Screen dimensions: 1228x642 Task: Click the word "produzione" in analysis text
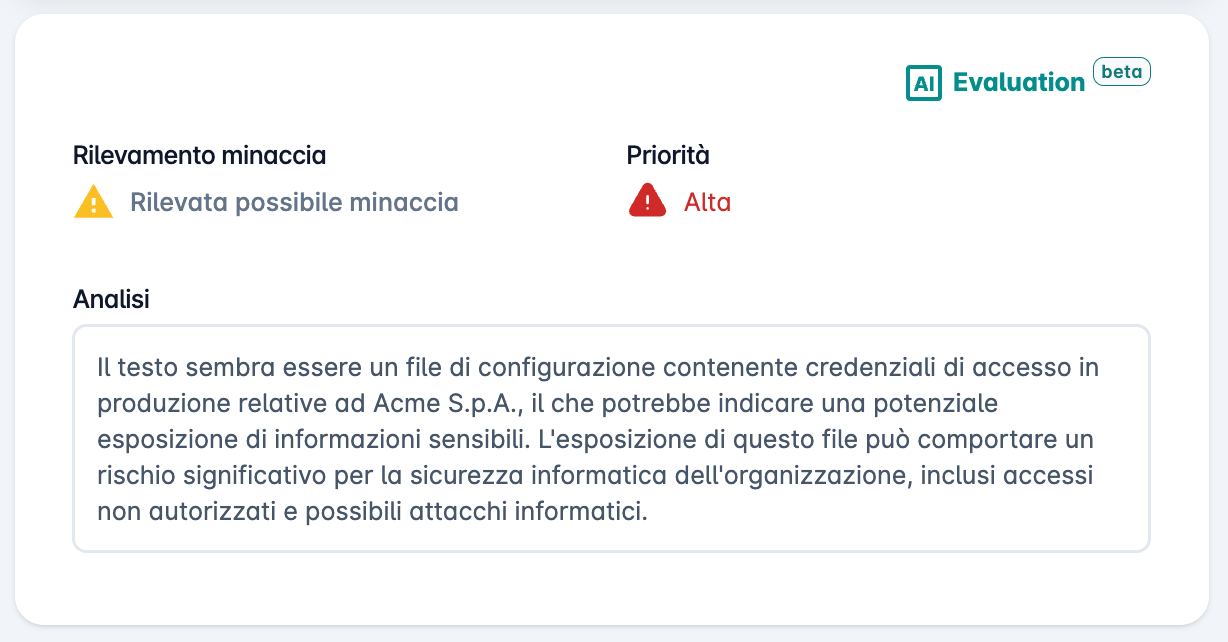coord(153,404)
